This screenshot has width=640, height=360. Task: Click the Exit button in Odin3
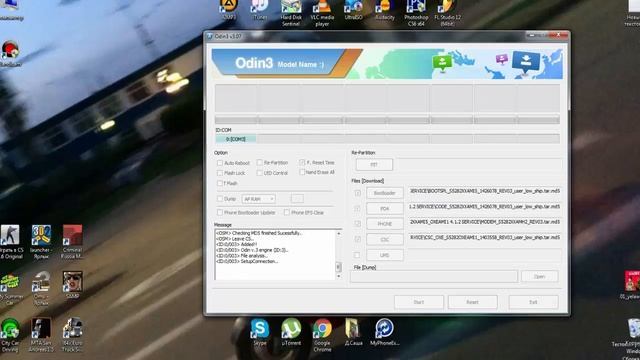coord(533,302)
